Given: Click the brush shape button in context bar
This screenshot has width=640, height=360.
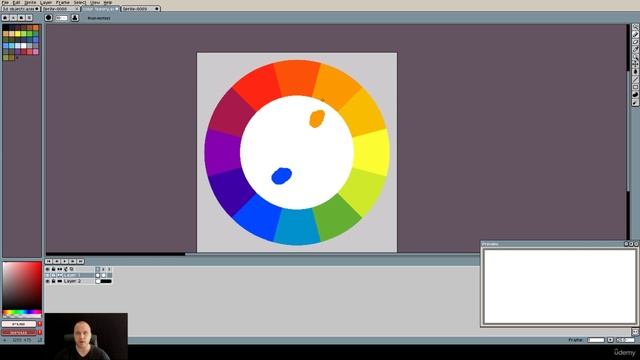Looking at the screenshot, I should tap(49, 18).
